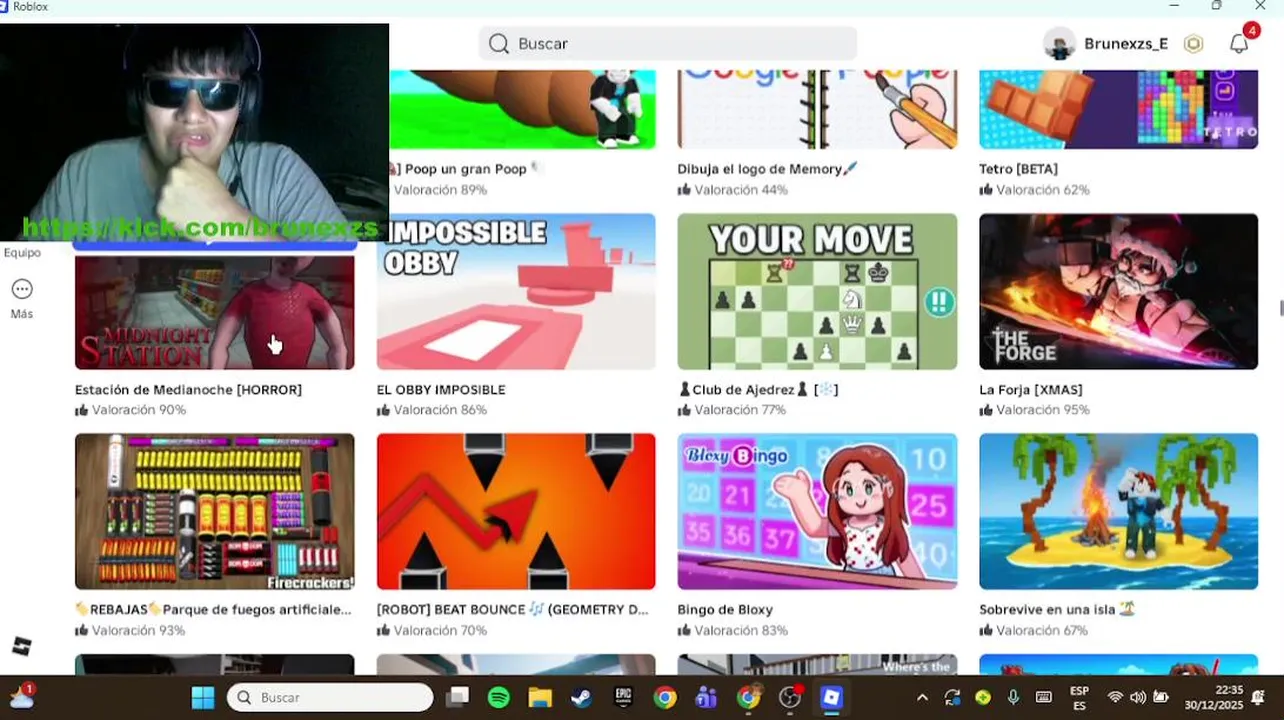The image size is (1284, 720).
Task: Click the Windows taskbar Buscar search box
Action: (x=330, y=697)
